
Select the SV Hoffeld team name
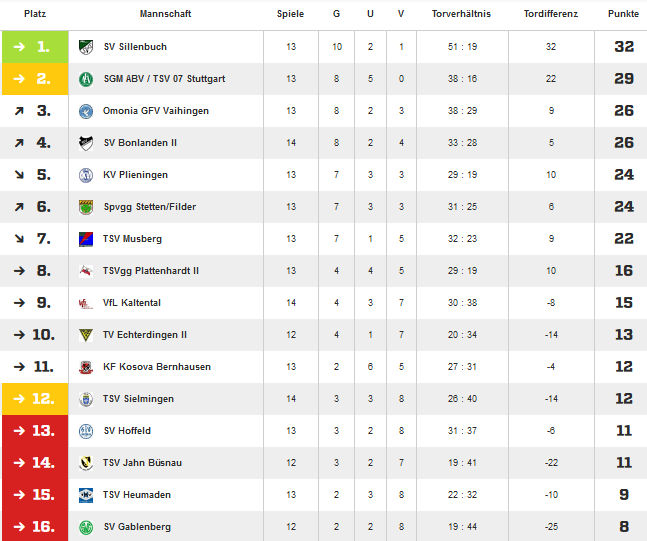(127, 431)
